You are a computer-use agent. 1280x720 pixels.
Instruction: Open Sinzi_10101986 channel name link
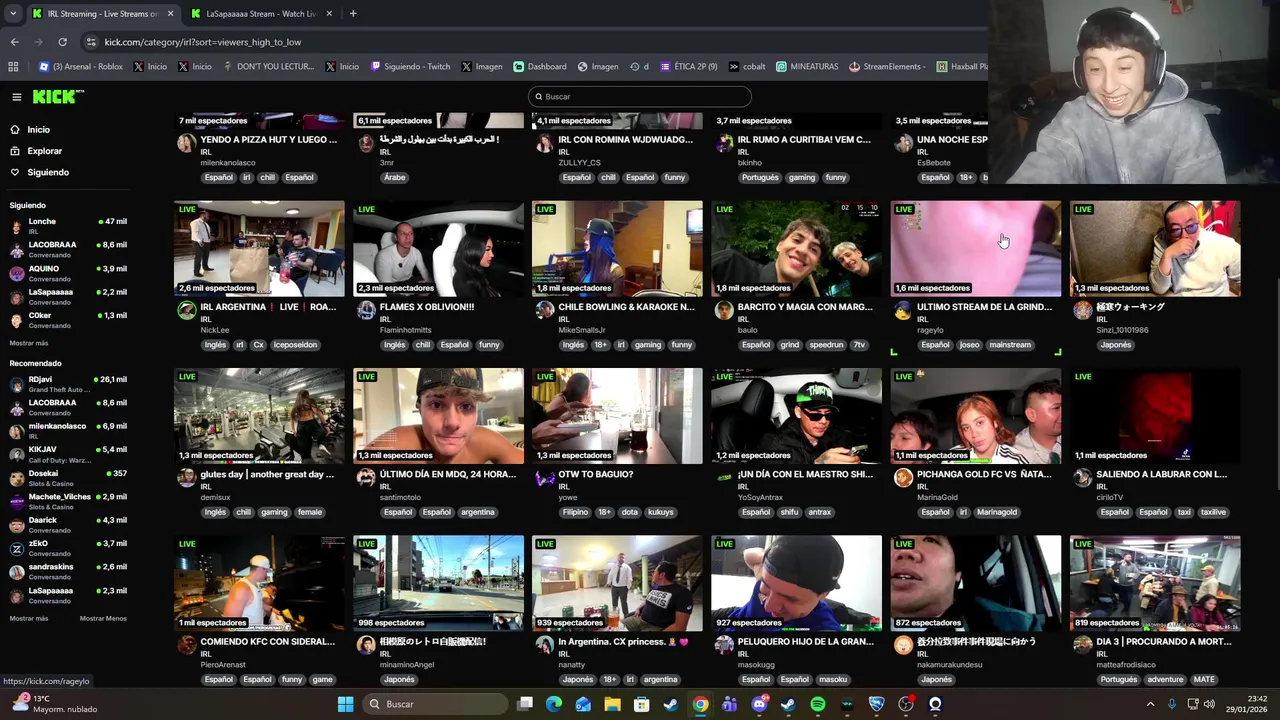pos(1122,330)
